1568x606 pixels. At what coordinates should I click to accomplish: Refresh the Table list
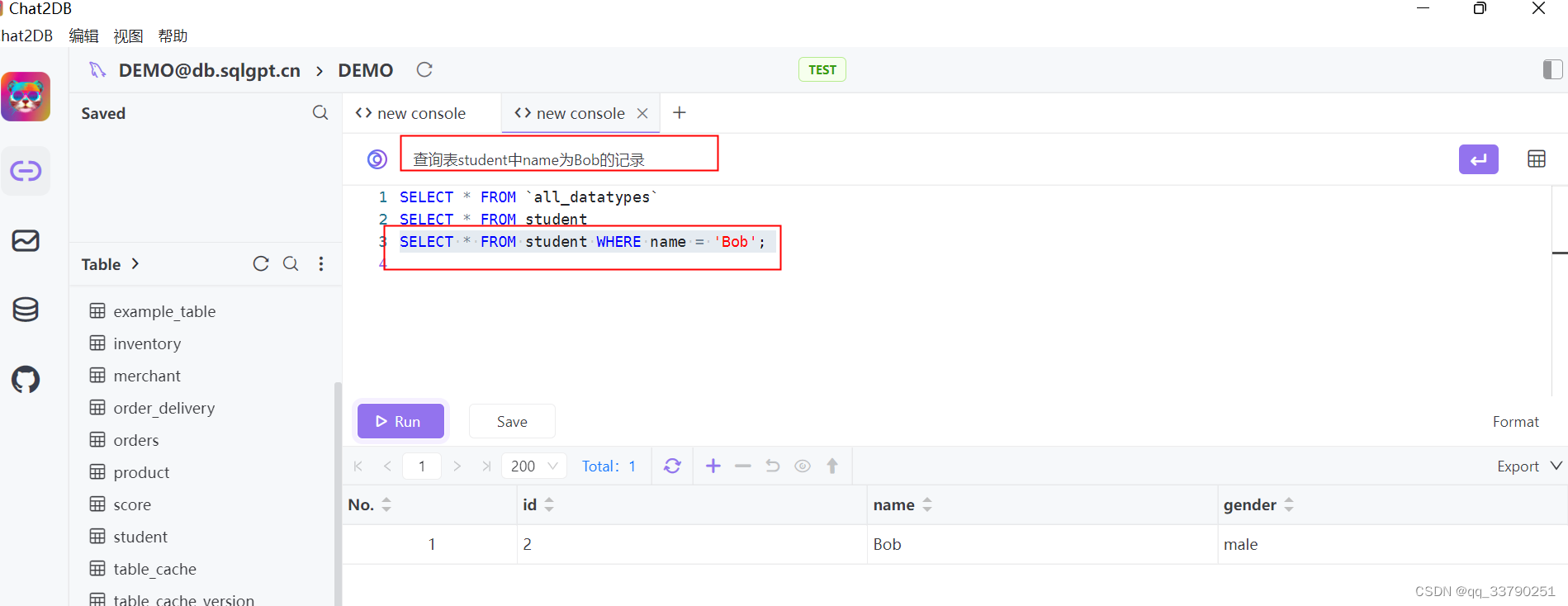point(261,263)
